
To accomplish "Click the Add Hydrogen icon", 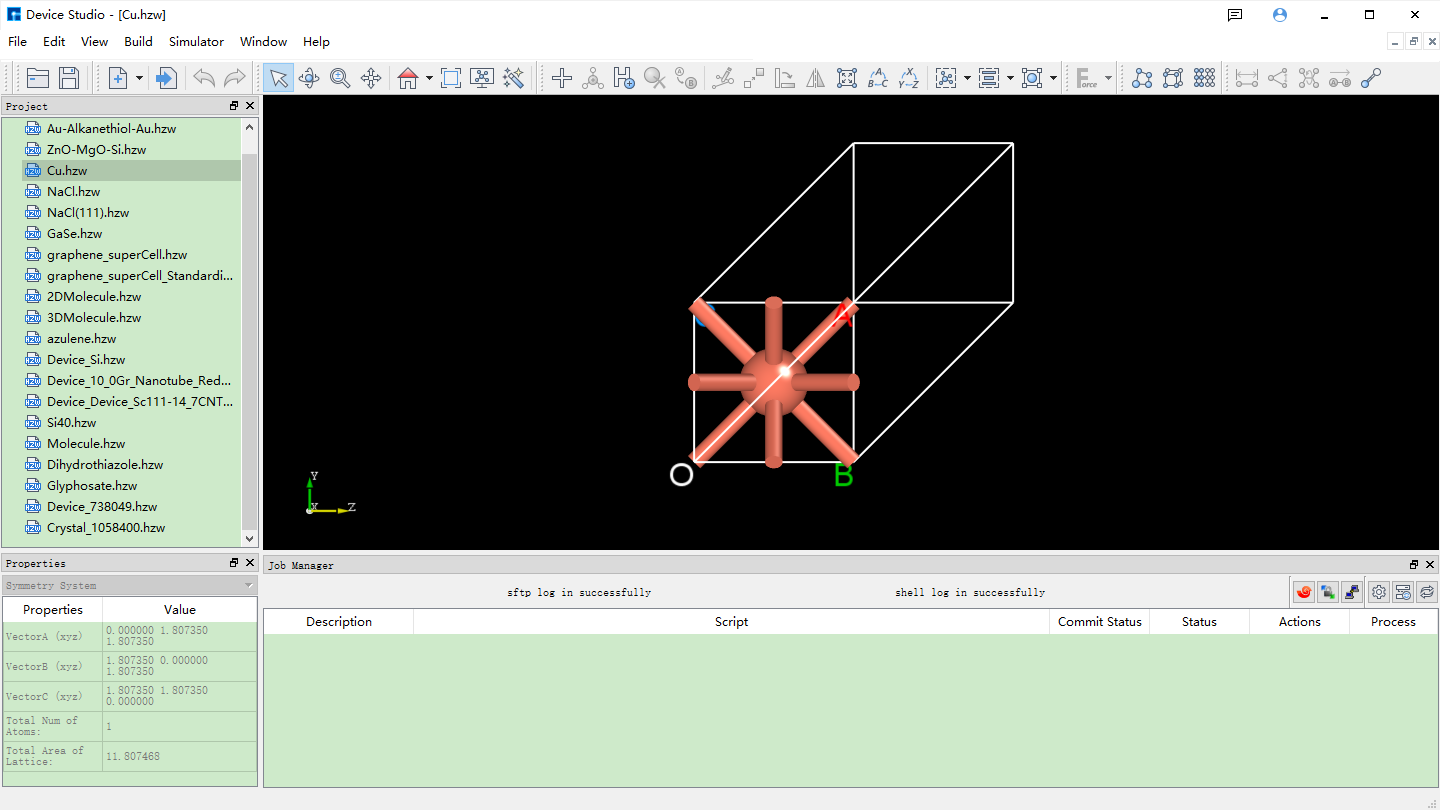I will (x=623, y=78).
